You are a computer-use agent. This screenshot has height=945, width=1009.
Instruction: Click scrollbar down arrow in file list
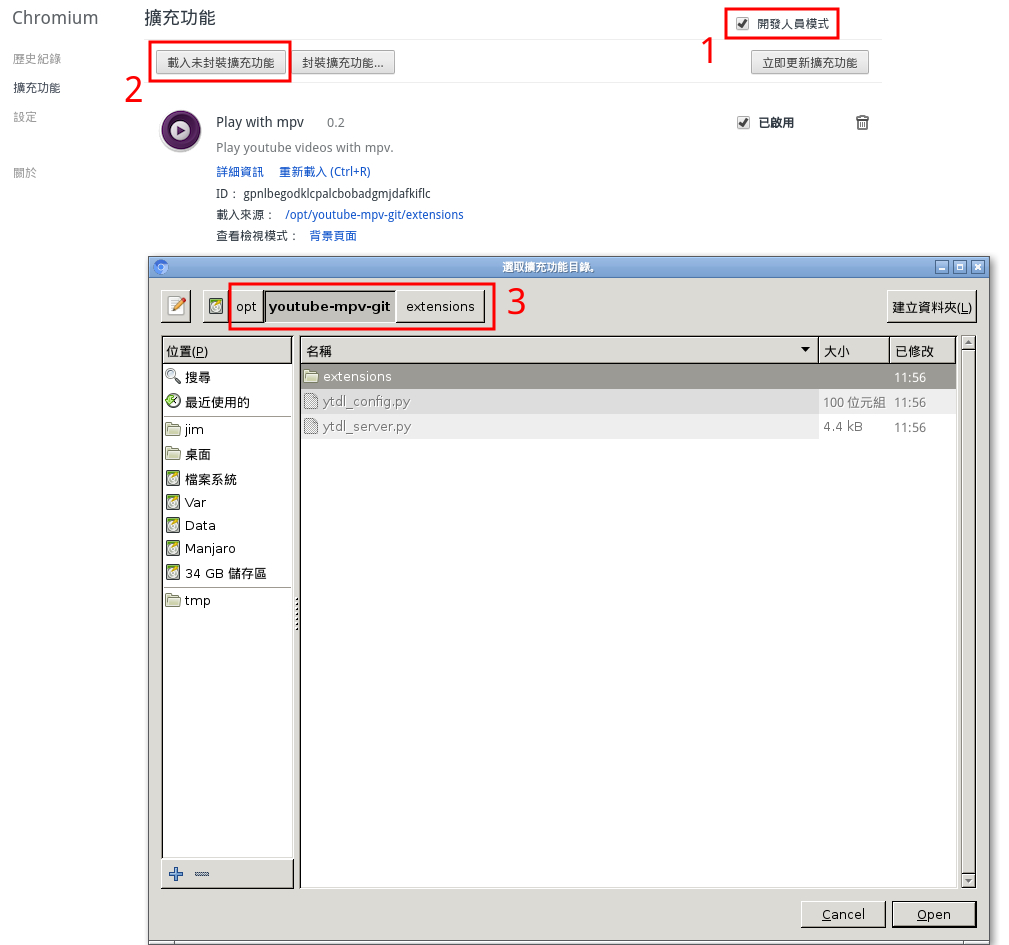[968, 880]
